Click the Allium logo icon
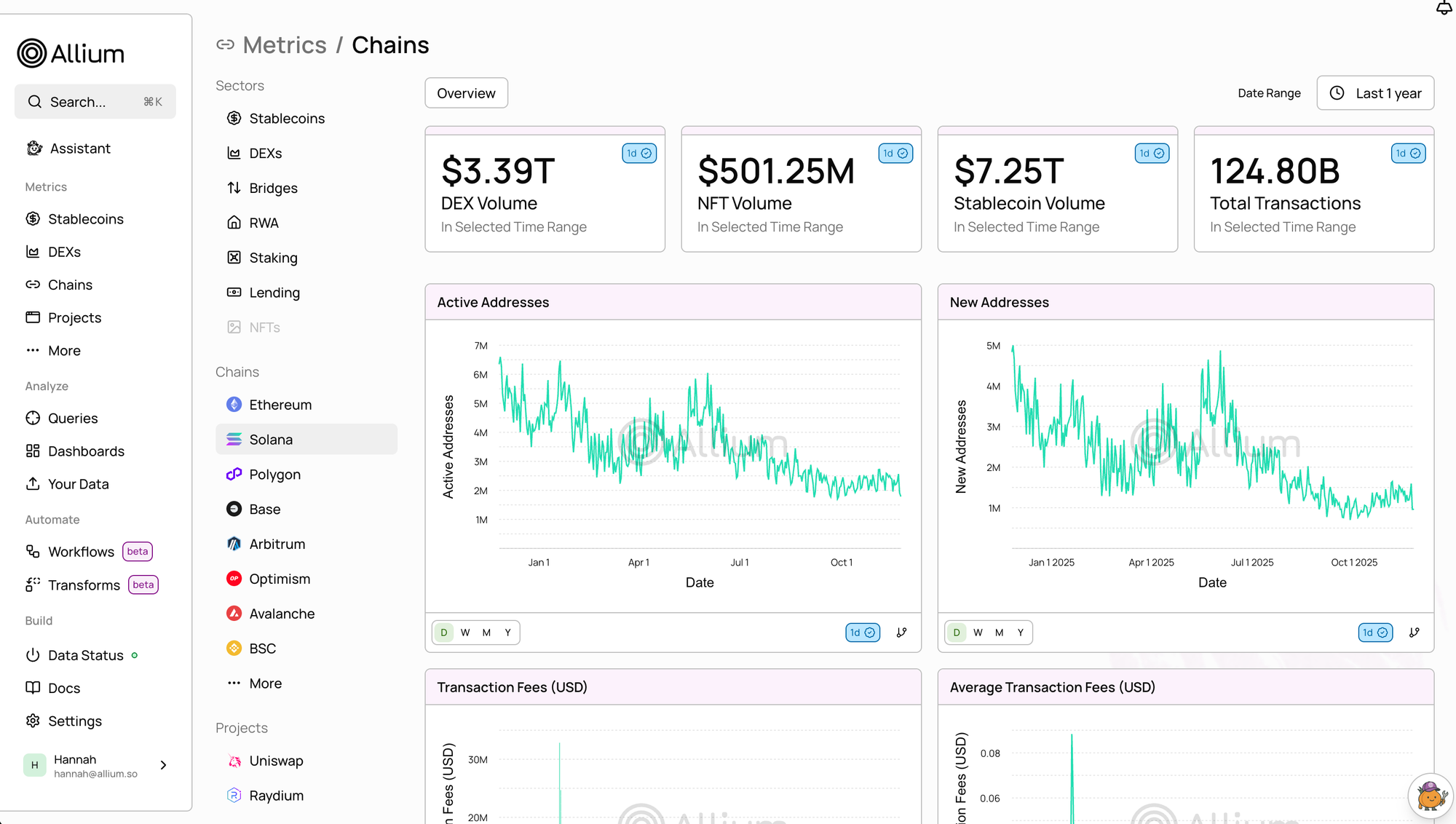The height and width of the screenshot is (824, 1456). tap(32, 53)
